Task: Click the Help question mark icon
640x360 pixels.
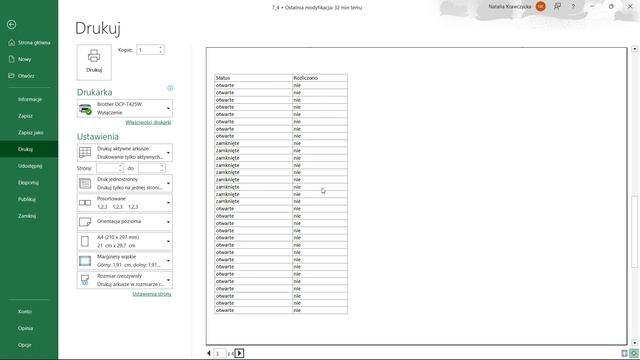Action: coord(573,7)
